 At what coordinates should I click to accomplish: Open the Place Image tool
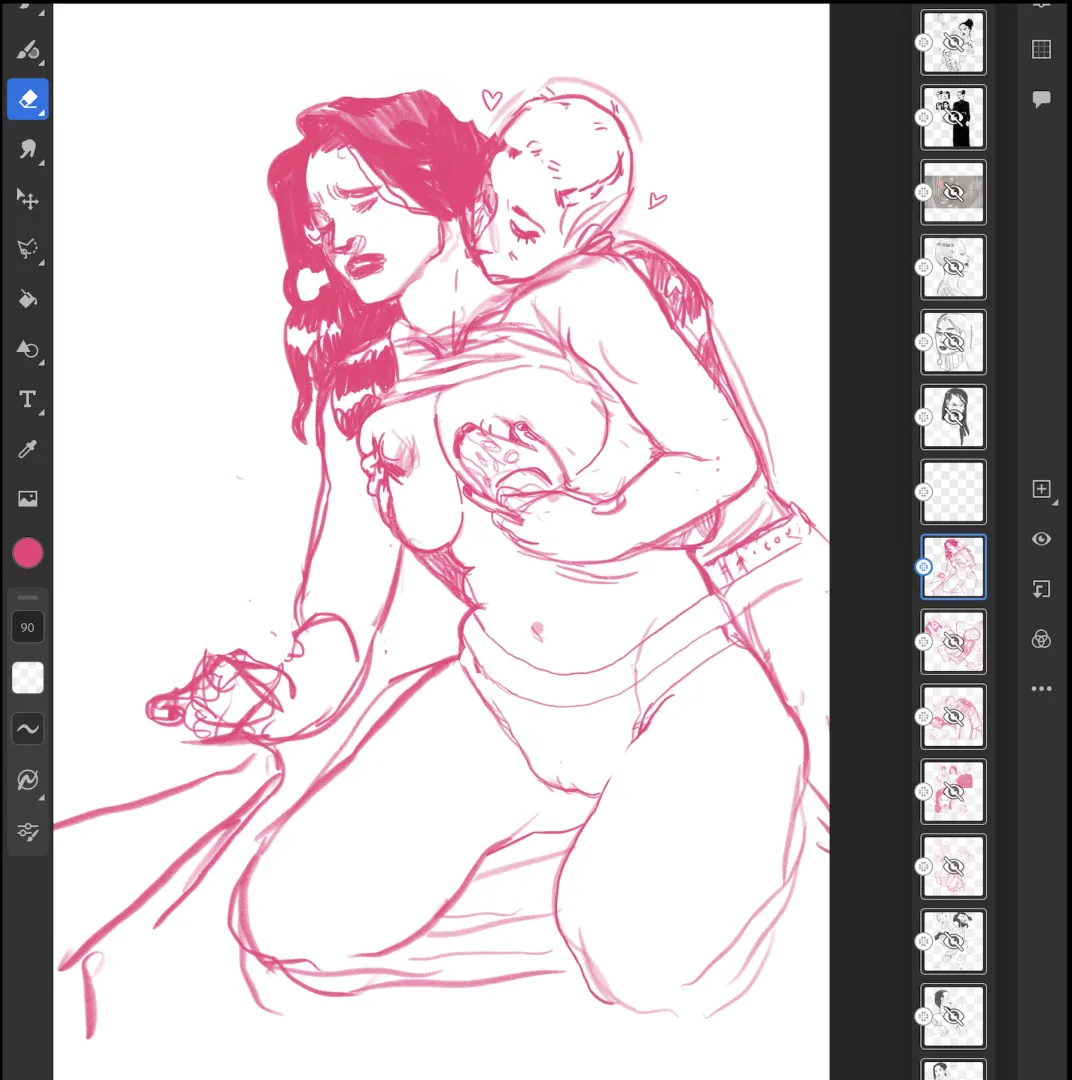click(28, 499)
